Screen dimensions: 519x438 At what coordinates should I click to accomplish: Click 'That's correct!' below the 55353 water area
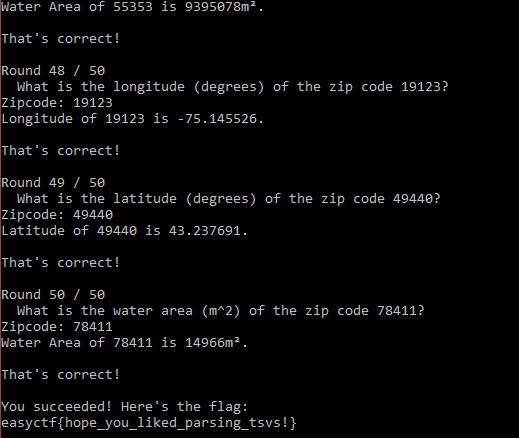click(x=61, y=39)
